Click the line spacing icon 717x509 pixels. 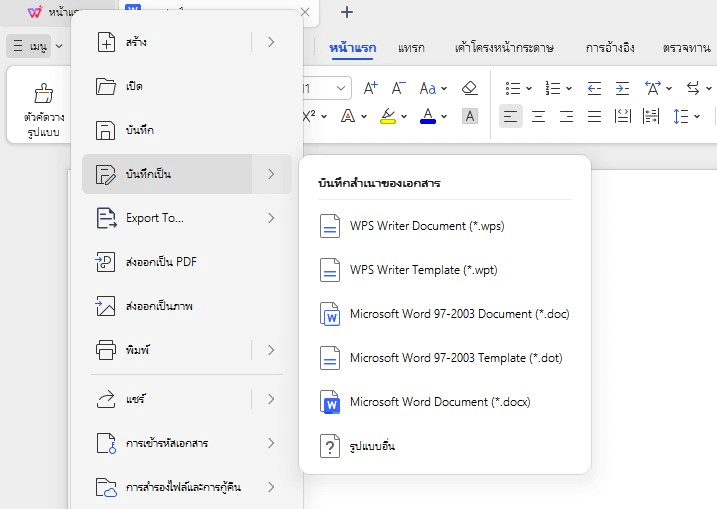(x=680, y=116)
